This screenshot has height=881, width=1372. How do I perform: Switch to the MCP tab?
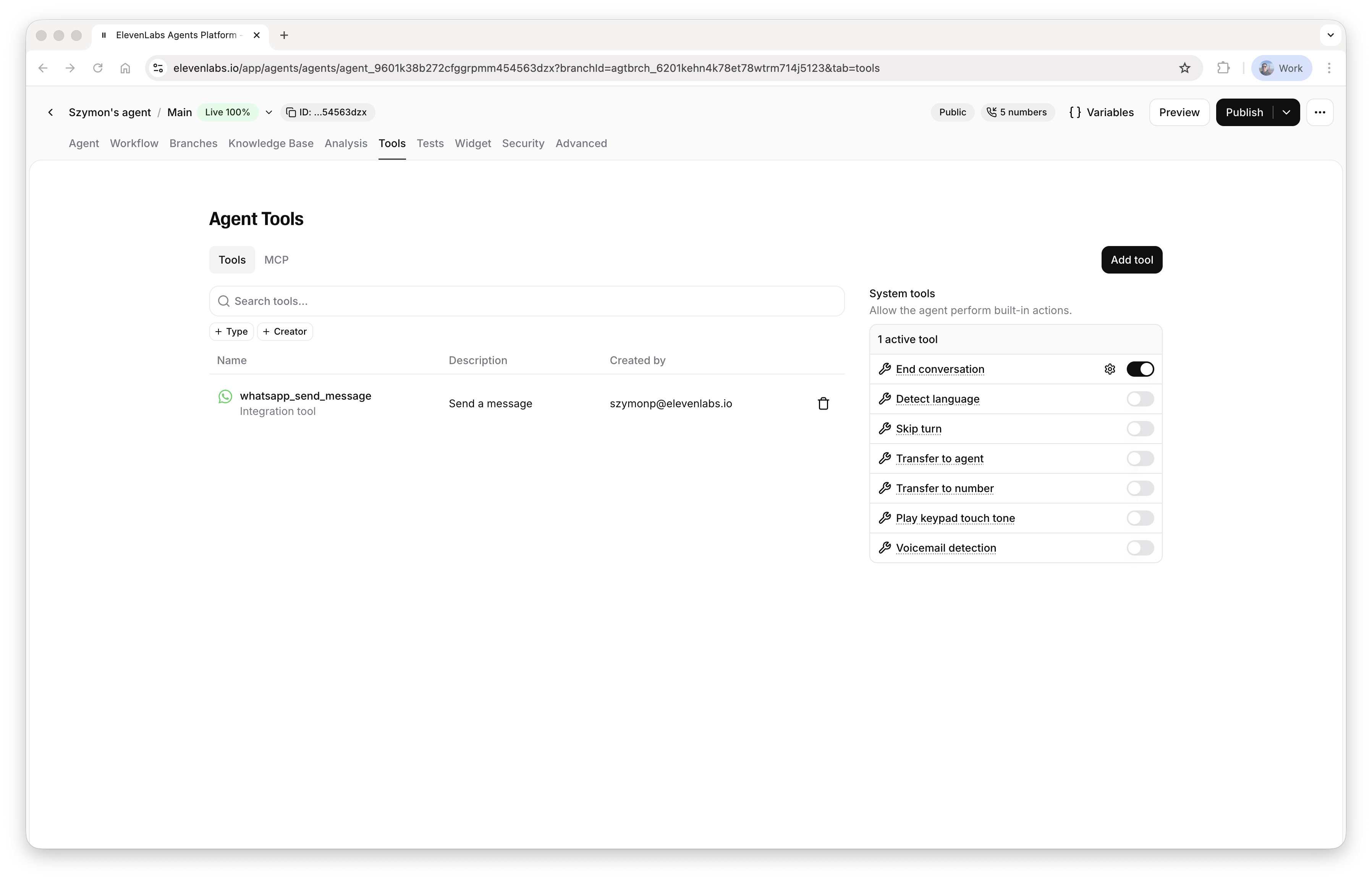tap(276, 259)
